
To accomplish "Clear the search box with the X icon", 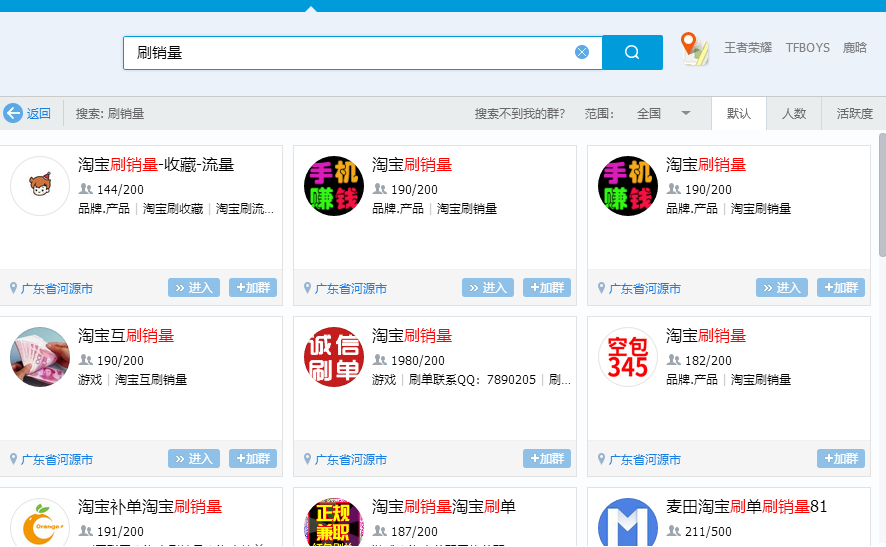I will (582, 52).
